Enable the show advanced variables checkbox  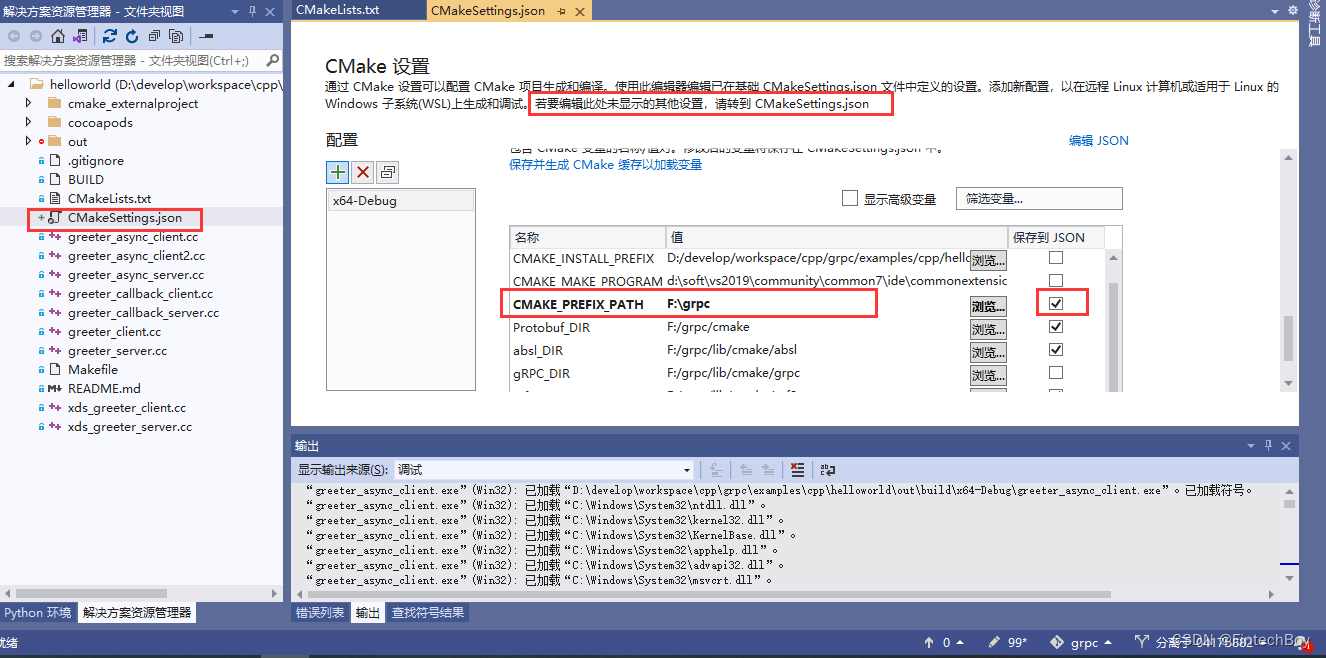(849, 198)
